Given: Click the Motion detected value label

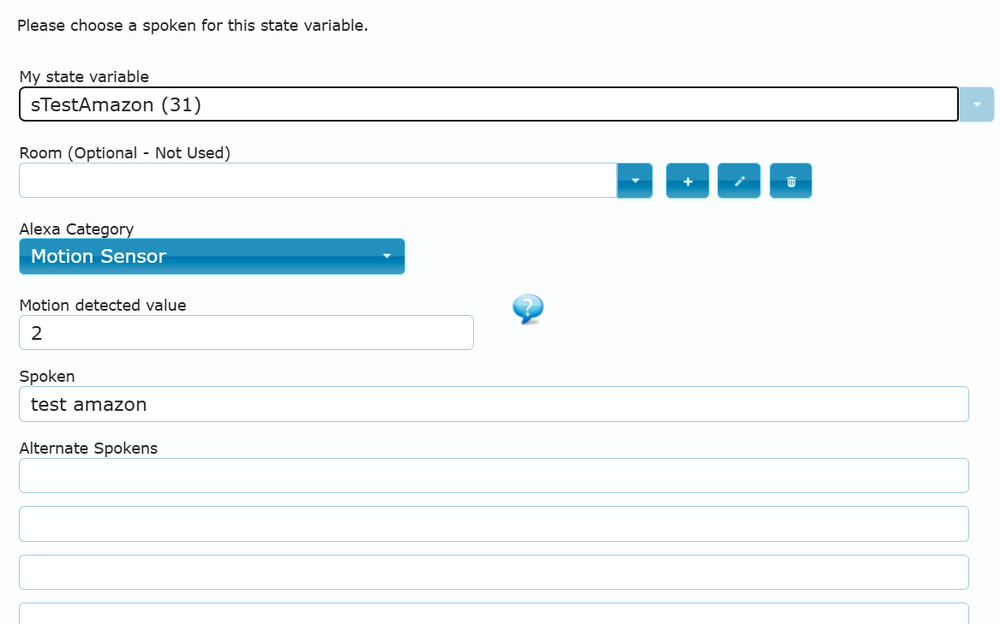Looking at the screenshot, I should [103, 305].
